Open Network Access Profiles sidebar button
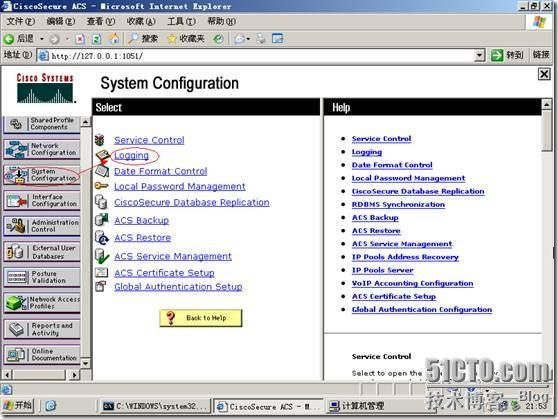 [42, 303]
